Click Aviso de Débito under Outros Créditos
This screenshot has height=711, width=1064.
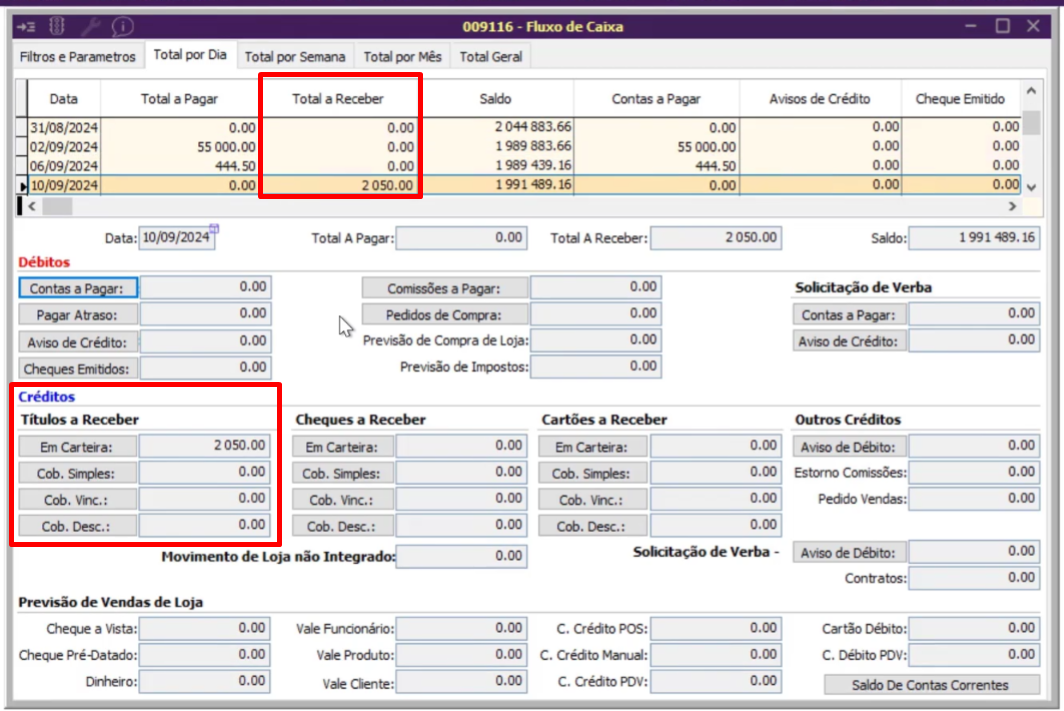coord(849,447)
